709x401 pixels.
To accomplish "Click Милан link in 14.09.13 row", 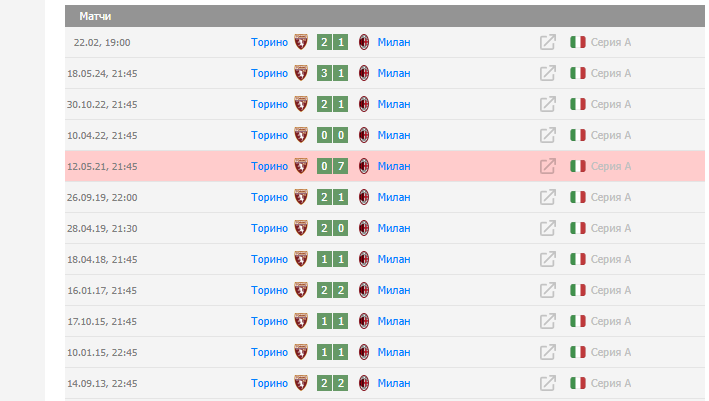I will point(394,383).
